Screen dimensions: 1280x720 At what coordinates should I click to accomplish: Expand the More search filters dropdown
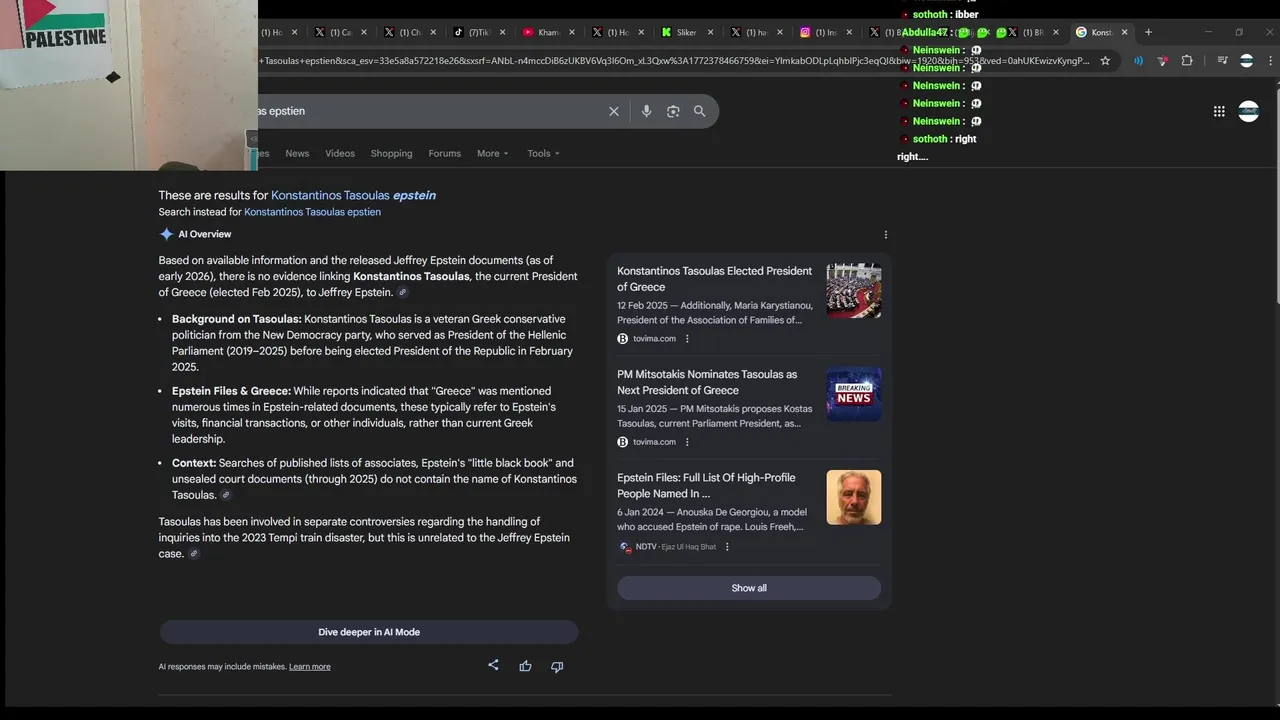tap(493, 153)
